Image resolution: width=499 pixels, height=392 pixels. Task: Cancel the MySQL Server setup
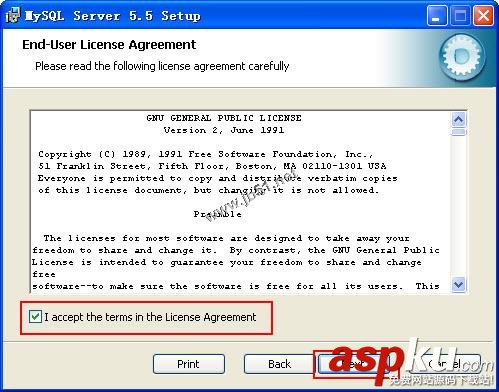pos(445,364)
